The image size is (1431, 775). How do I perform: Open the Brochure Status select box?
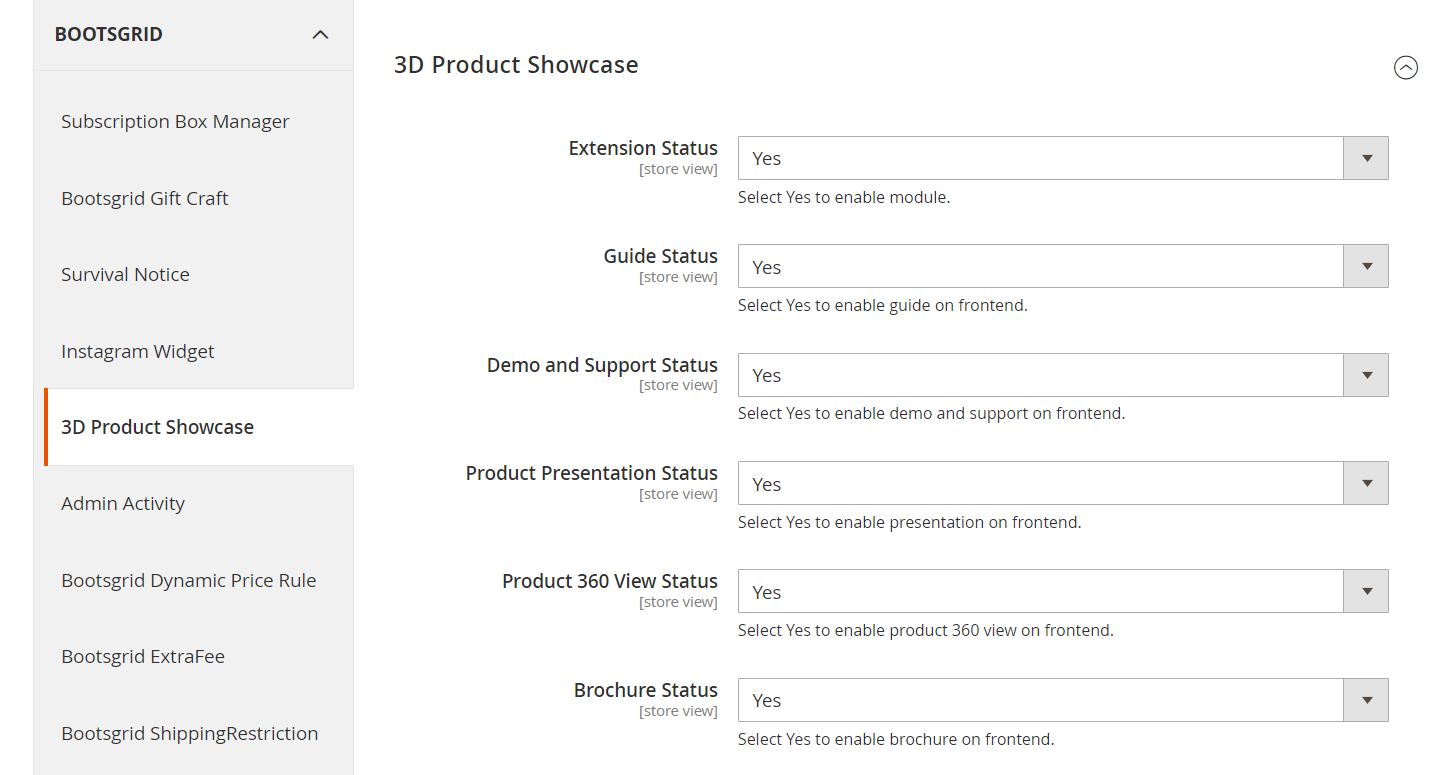pyautogui.click(x=1063, y=700)
